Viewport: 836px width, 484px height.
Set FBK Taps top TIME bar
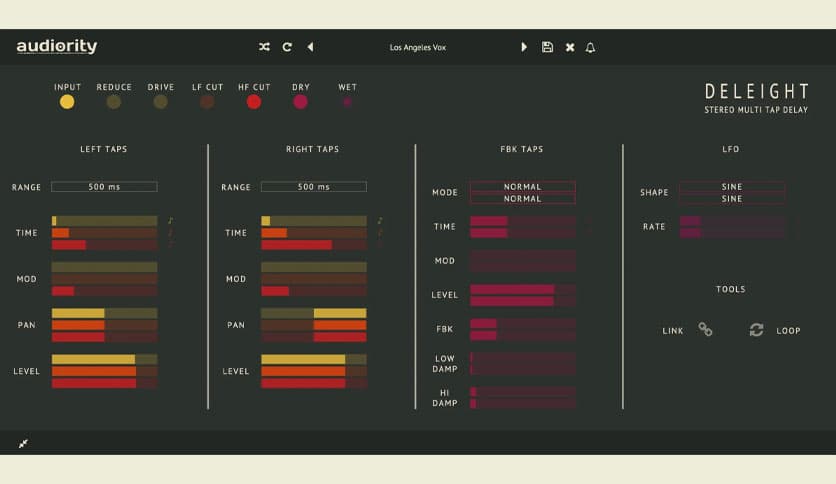[523, 221]
